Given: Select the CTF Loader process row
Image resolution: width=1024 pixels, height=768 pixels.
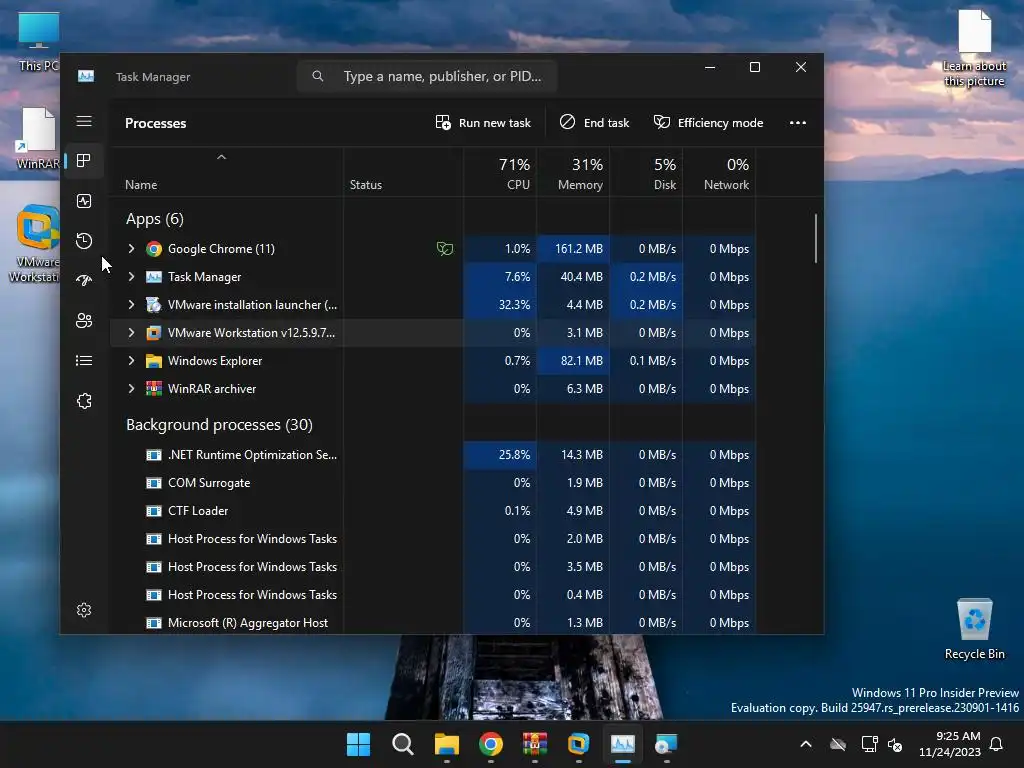Looking at the screenshot, I should (x=432, y=511).
